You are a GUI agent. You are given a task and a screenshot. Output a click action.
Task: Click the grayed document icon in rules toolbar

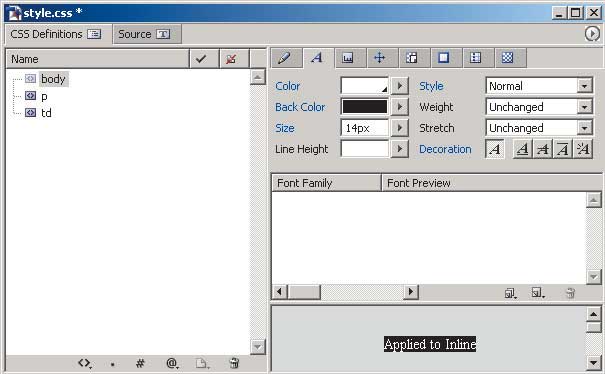point(202,363)
